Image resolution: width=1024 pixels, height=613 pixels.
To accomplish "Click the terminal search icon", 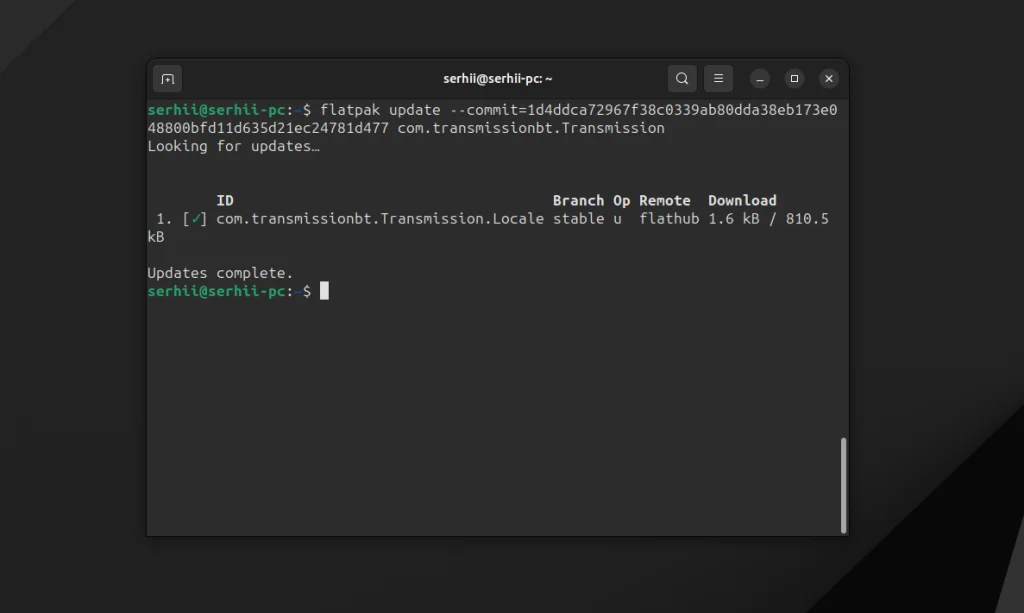I will coord(682,79).
